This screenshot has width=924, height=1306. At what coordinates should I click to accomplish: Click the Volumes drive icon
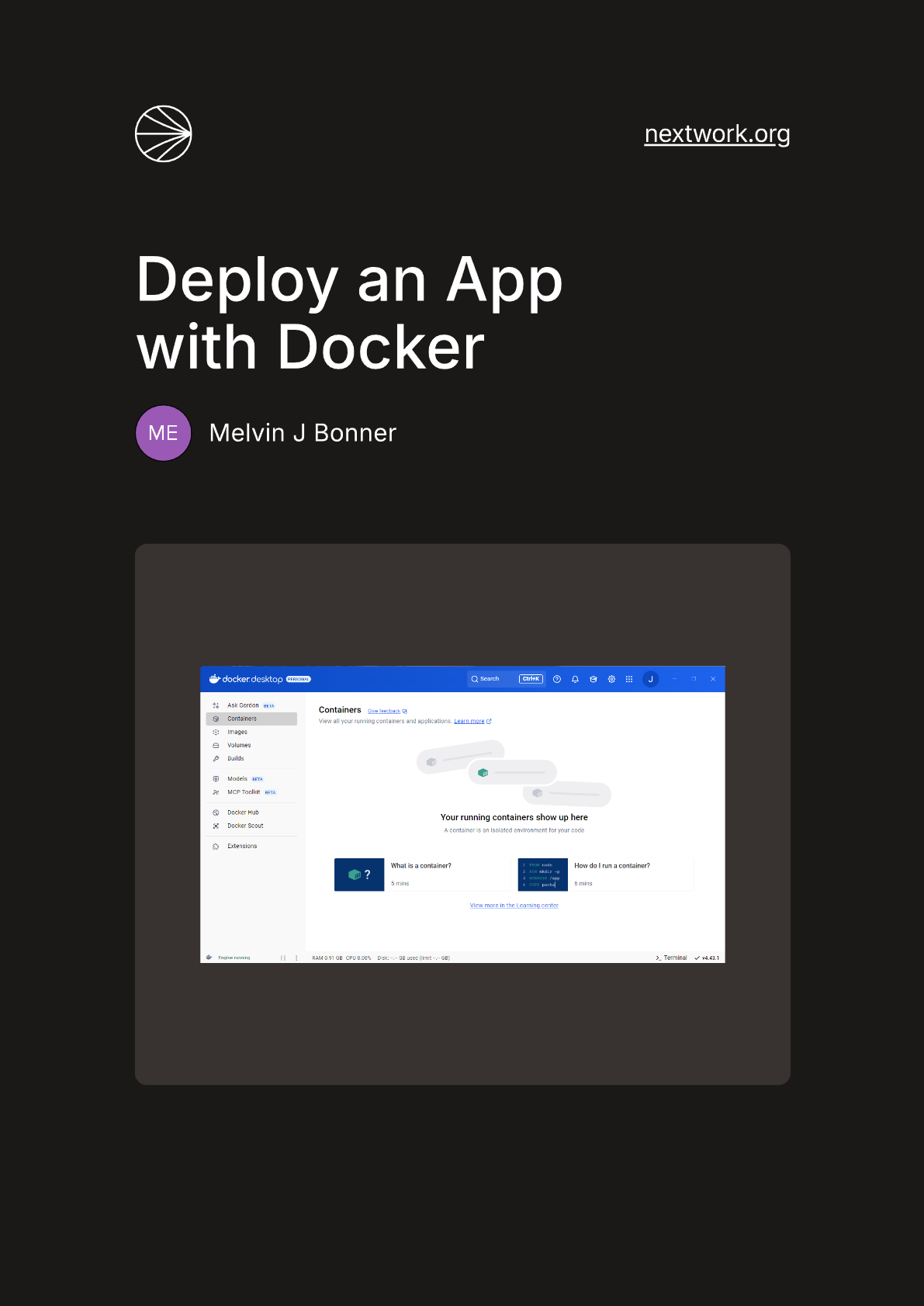pos(216,745)
